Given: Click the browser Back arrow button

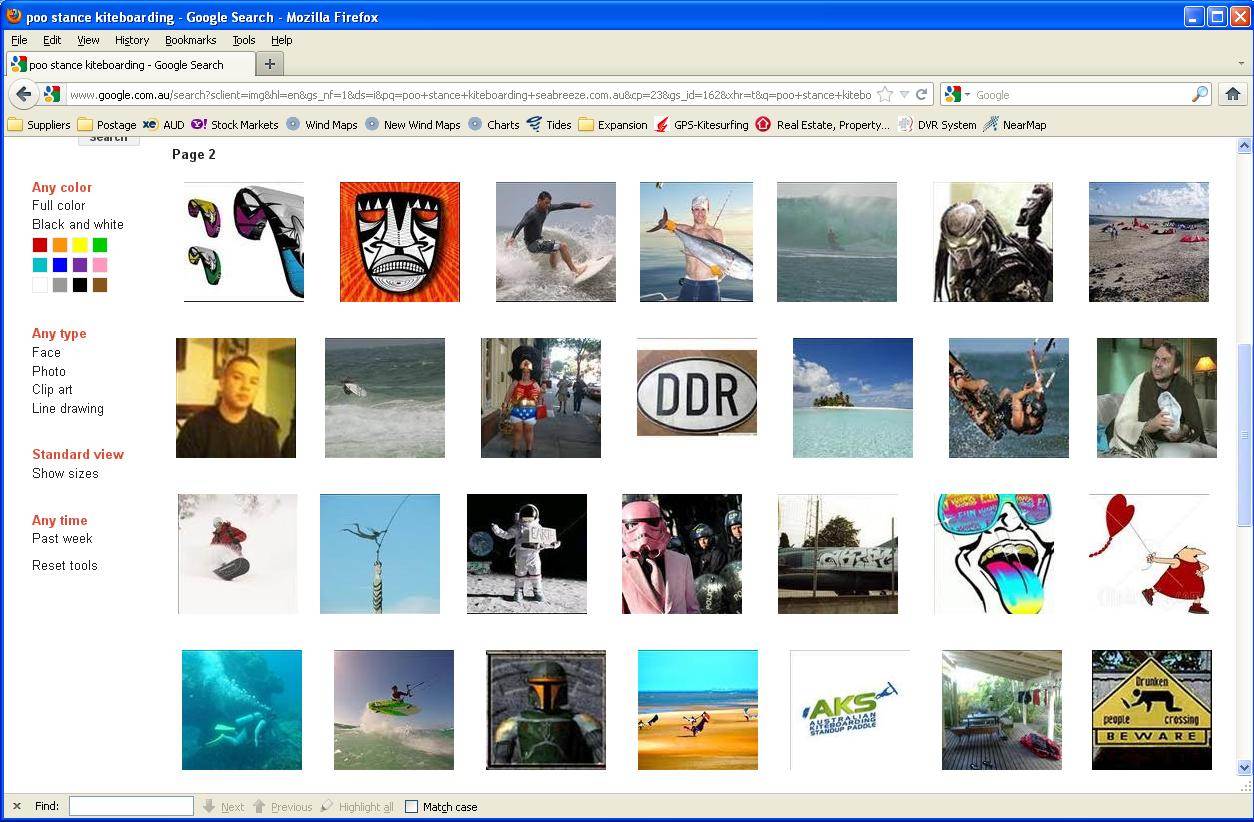Looking at the screenshot, I should pos(23,94).
